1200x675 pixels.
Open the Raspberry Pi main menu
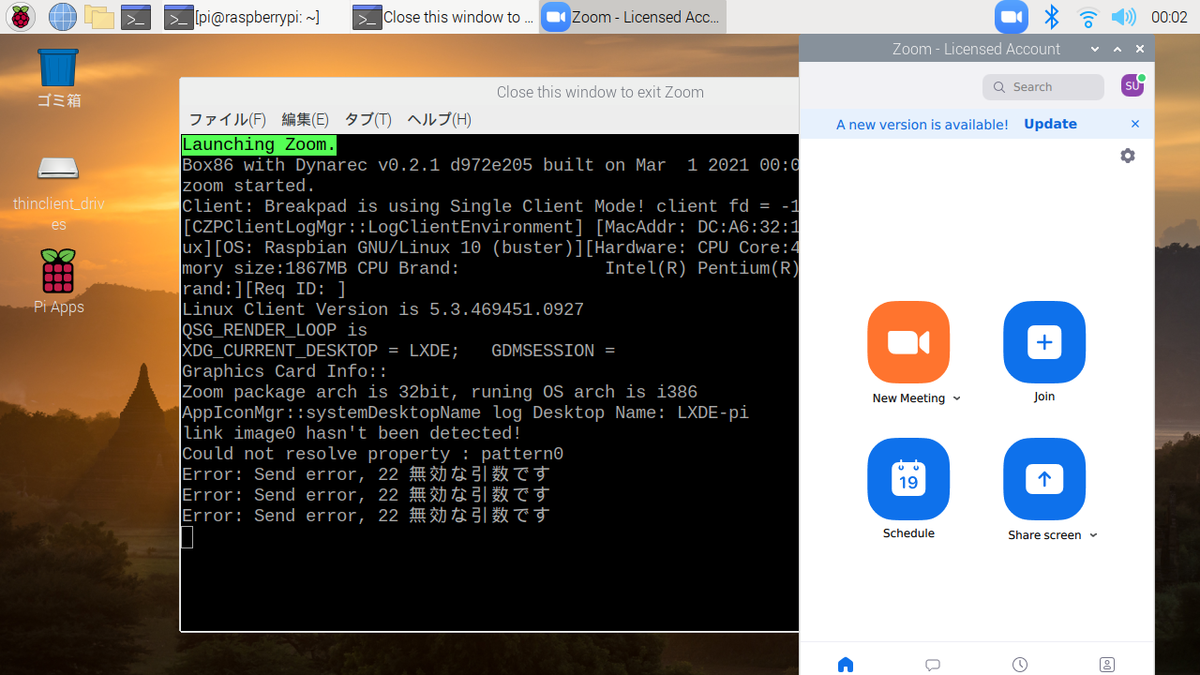click(20, 17)
